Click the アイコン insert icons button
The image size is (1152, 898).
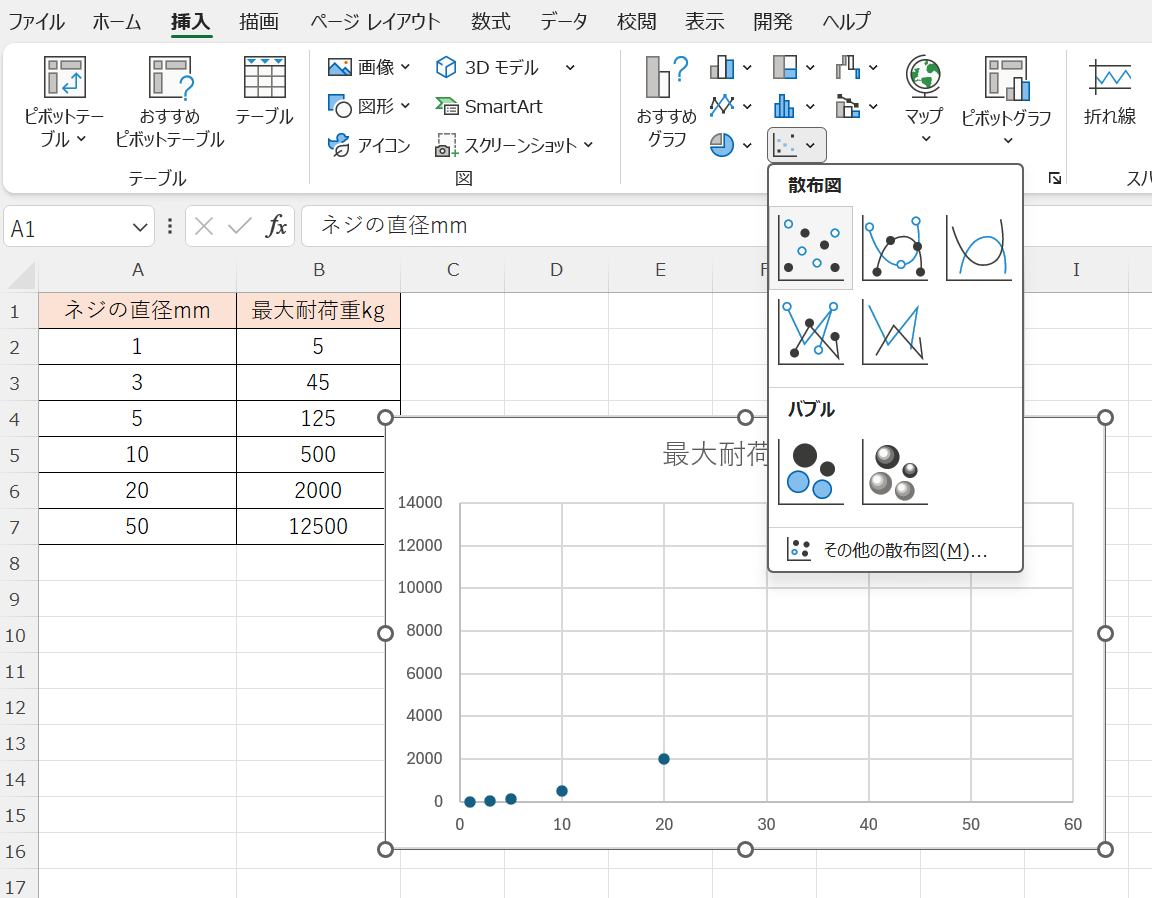(x=370, y=146)
